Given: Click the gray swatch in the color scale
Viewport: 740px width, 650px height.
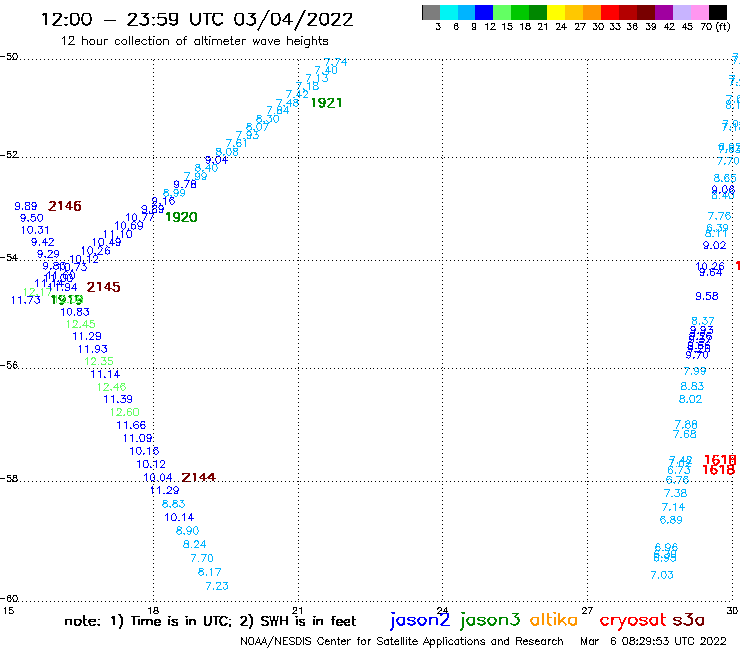Looking at the screenshot, I should click(x=431, y=12).
